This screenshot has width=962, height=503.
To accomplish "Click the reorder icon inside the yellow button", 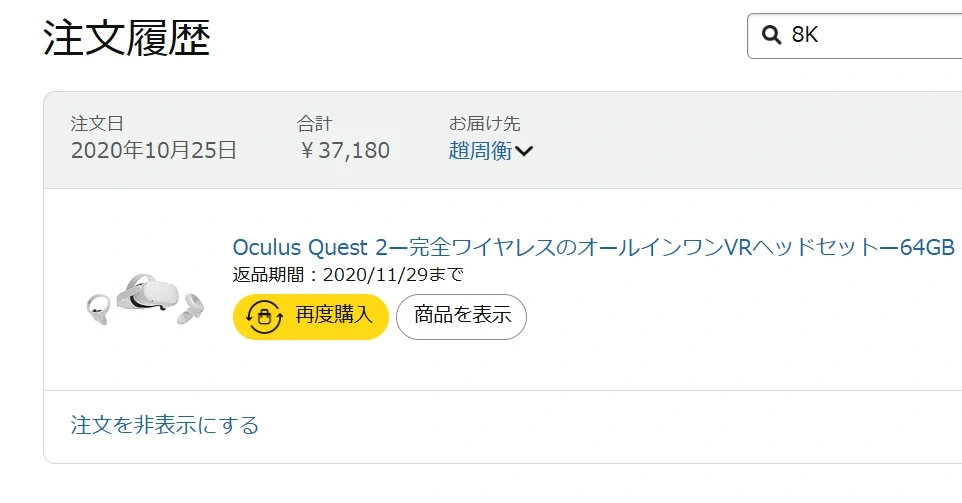I will [263, 316].
